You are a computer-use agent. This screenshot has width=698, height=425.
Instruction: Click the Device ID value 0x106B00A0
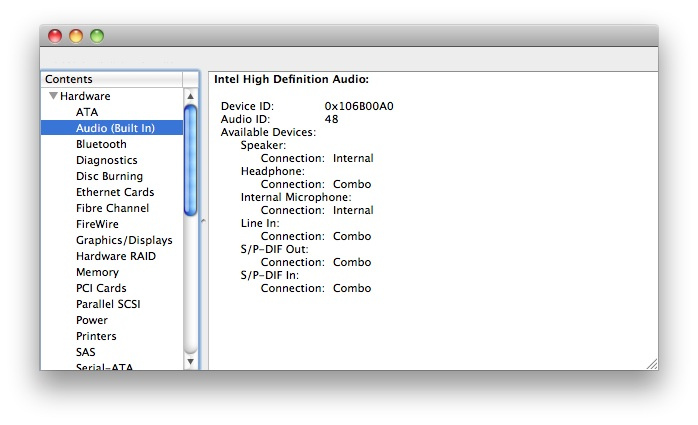(359, 106)
